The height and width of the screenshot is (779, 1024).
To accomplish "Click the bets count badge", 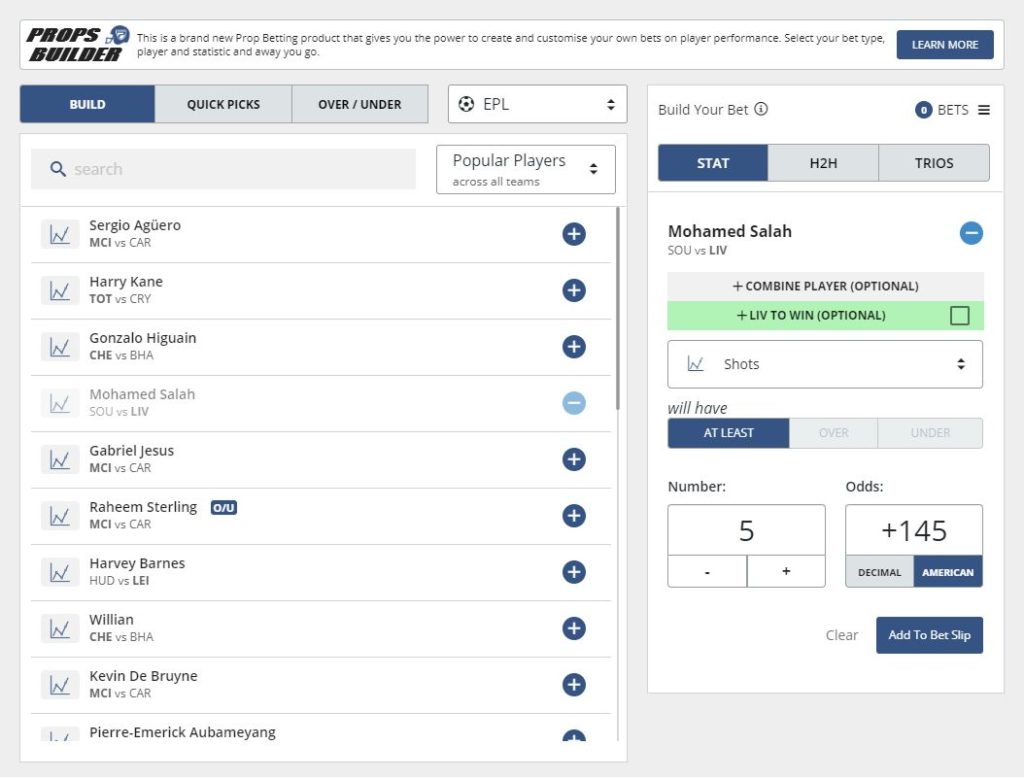I will pyautogui.click(x=923, y=110).
